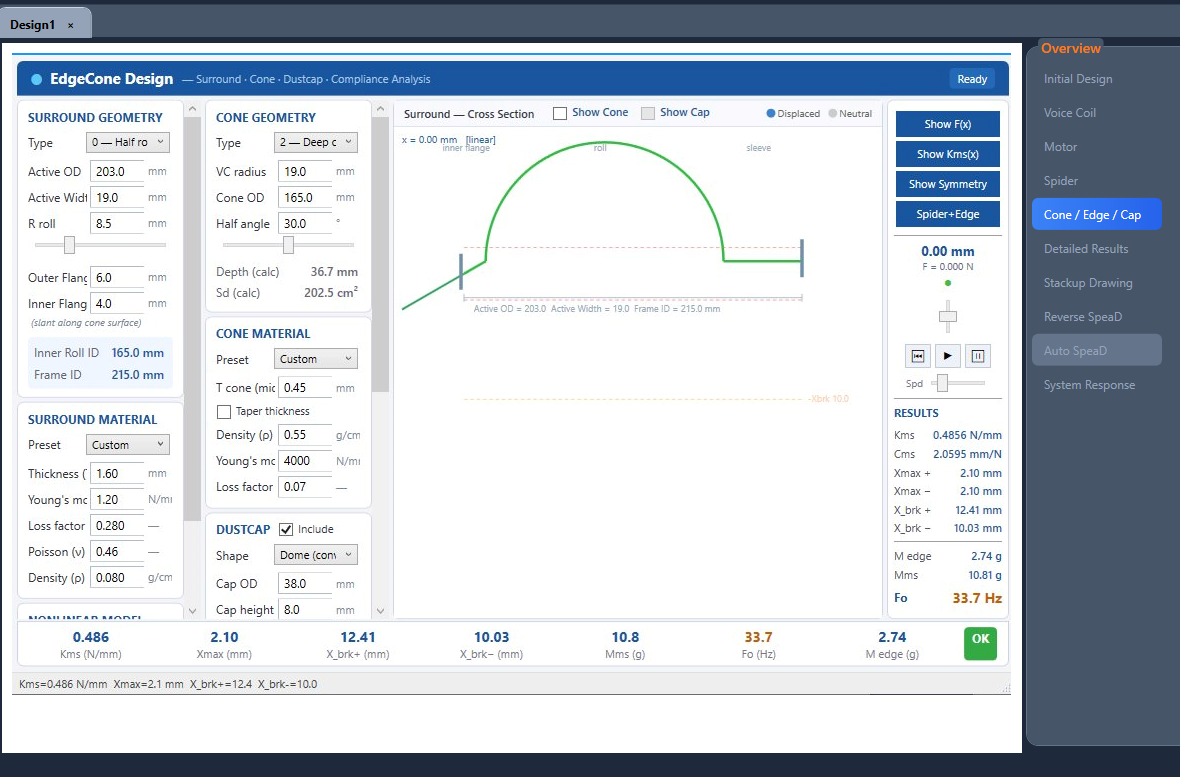Close the Design1 tab

[x=71, y=25]
